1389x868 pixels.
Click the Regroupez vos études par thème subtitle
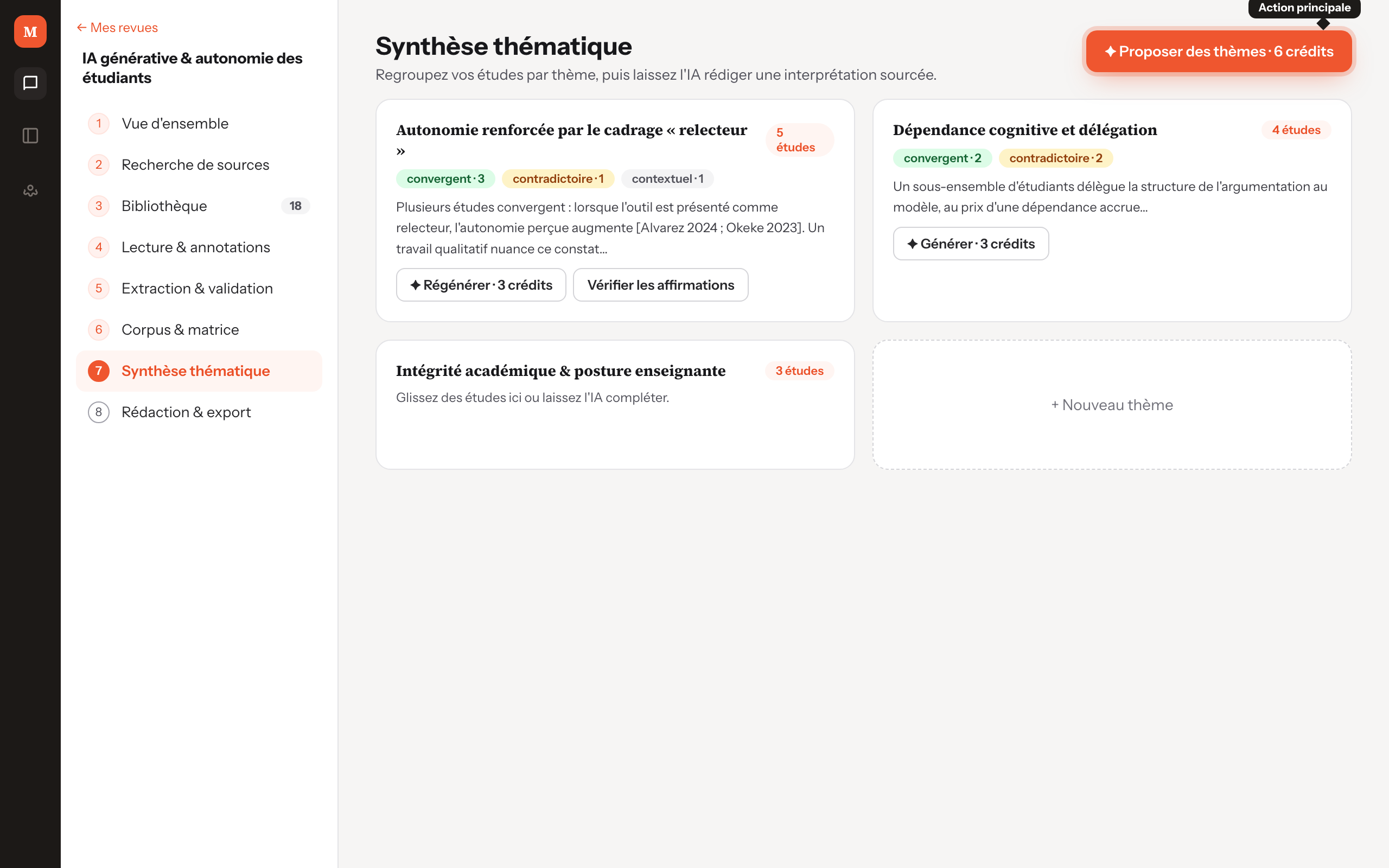[x=656, y=75]
